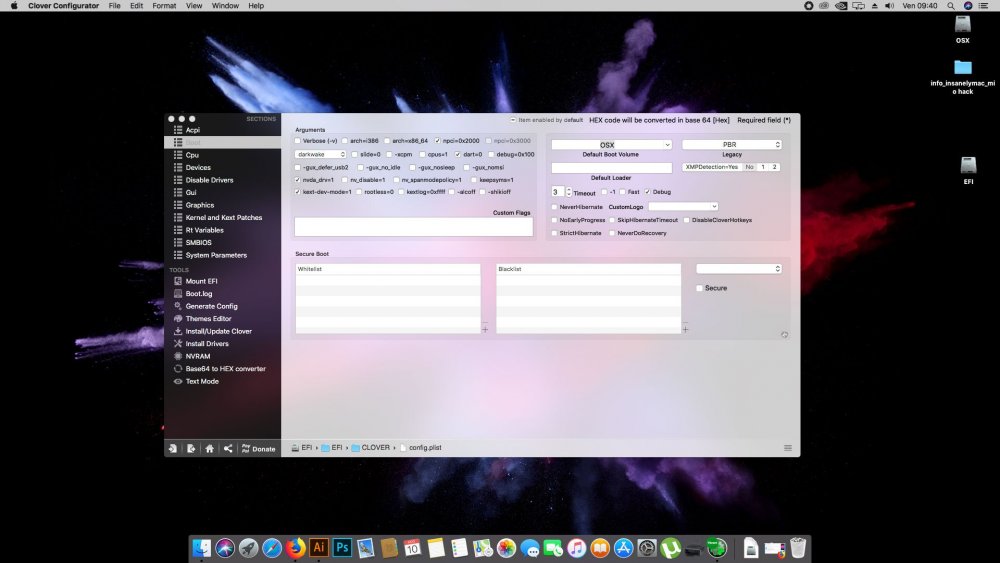
Task: Open Safari from the Dock
Action: click(x=272, y=548)
